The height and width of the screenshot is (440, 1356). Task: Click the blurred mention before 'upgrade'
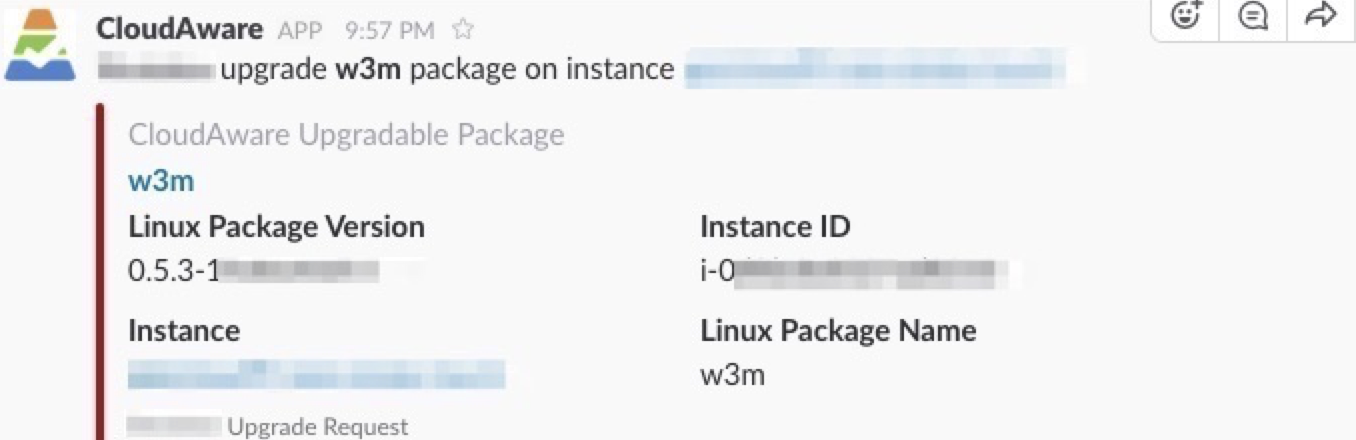click(157, 70)
